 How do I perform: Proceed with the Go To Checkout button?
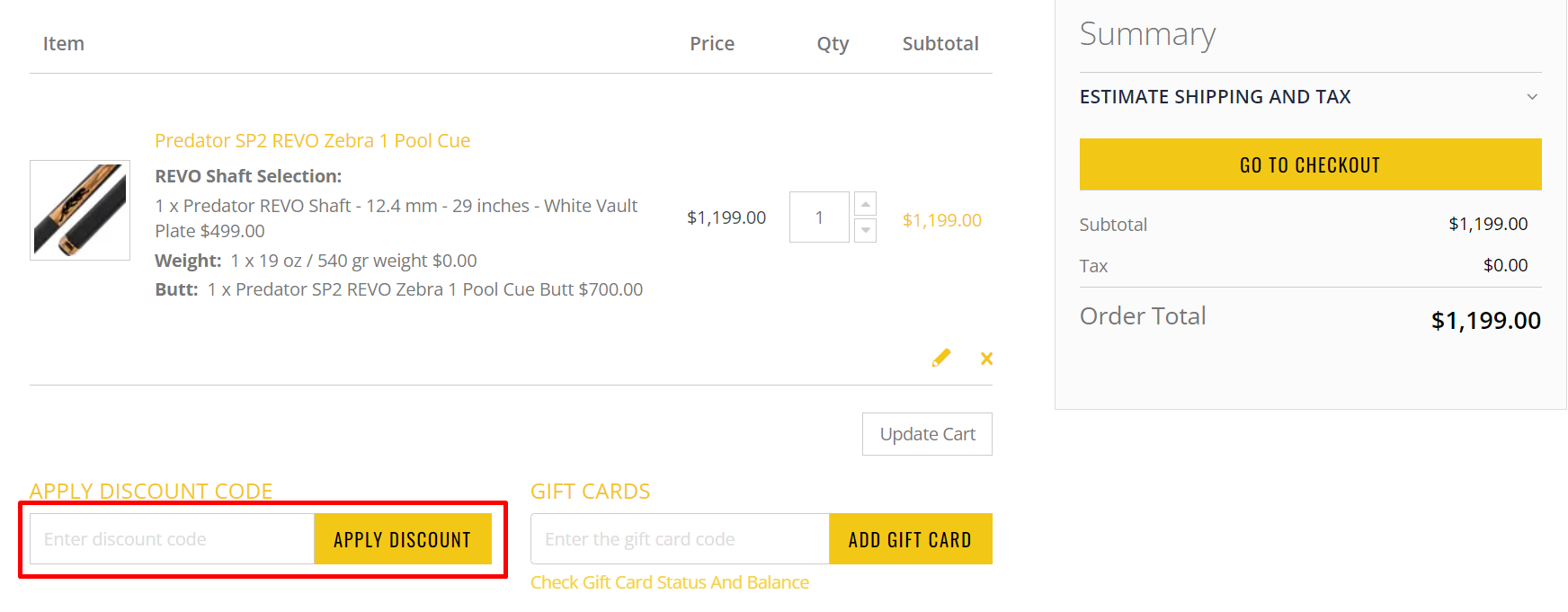[1310, 164]
